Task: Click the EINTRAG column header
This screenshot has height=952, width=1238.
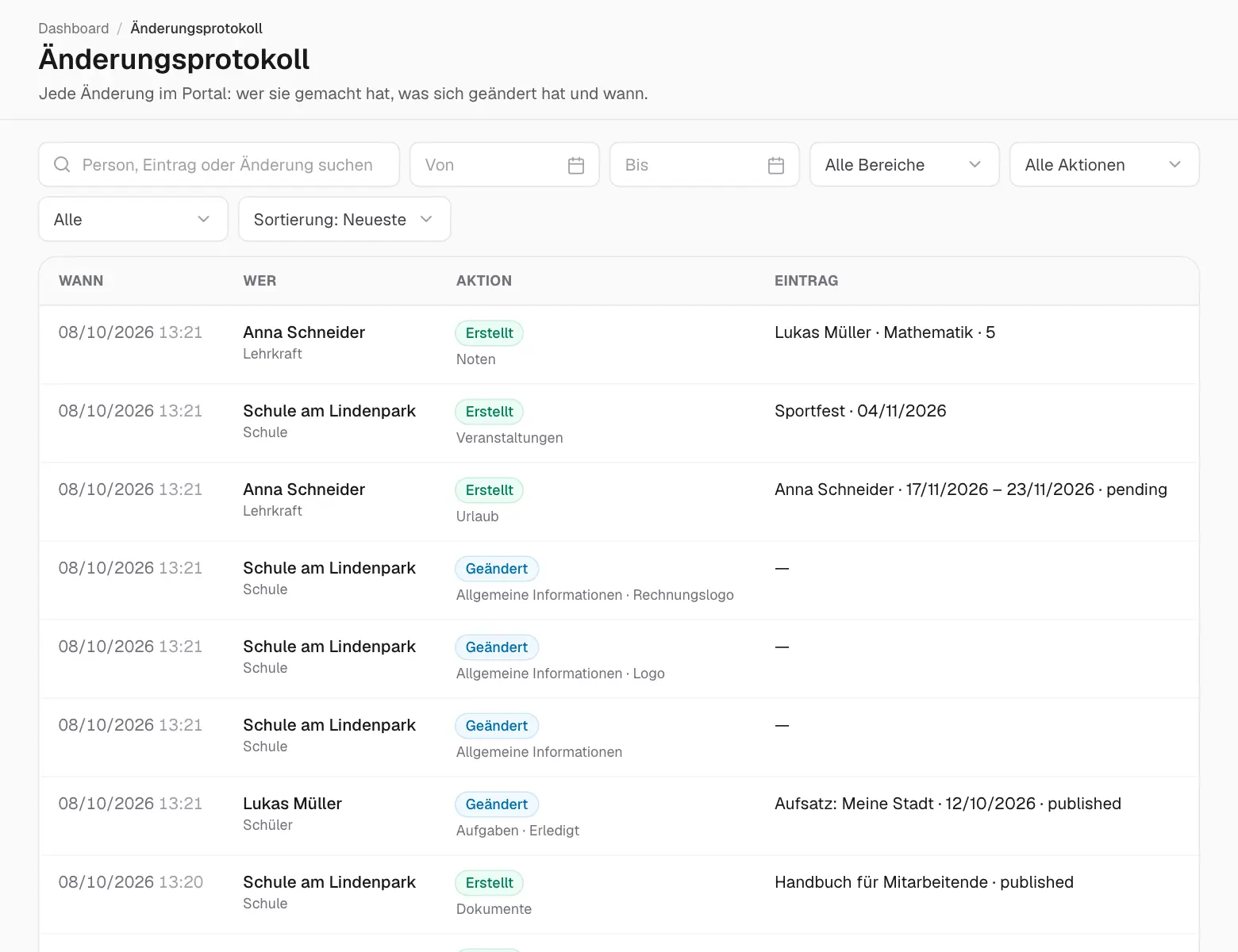Action: click(806, 281)
